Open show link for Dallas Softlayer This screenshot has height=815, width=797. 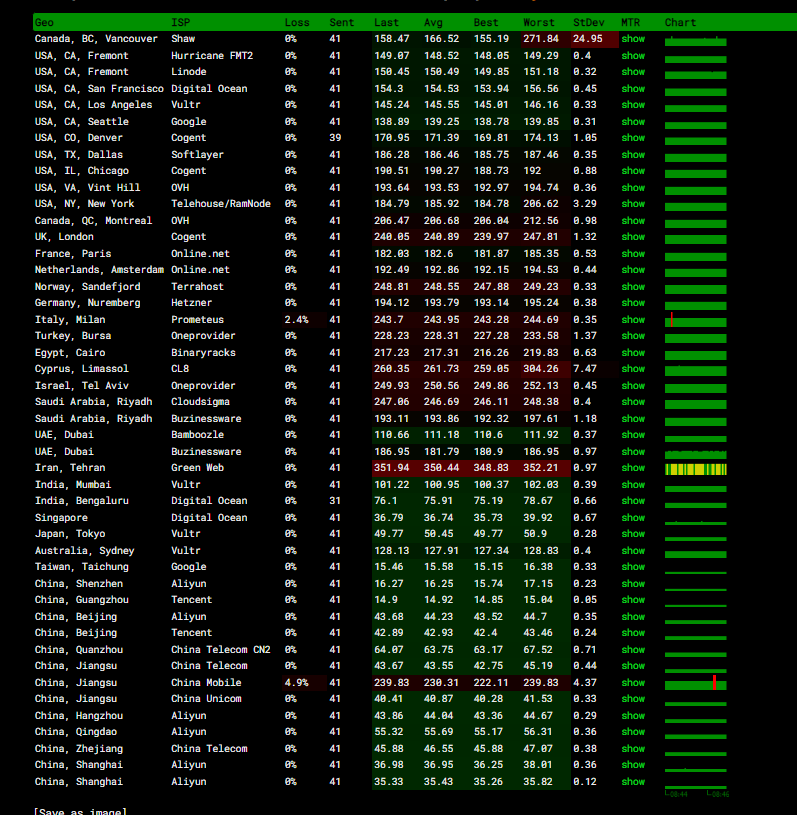pyautogui.click(x=633, y=155)
